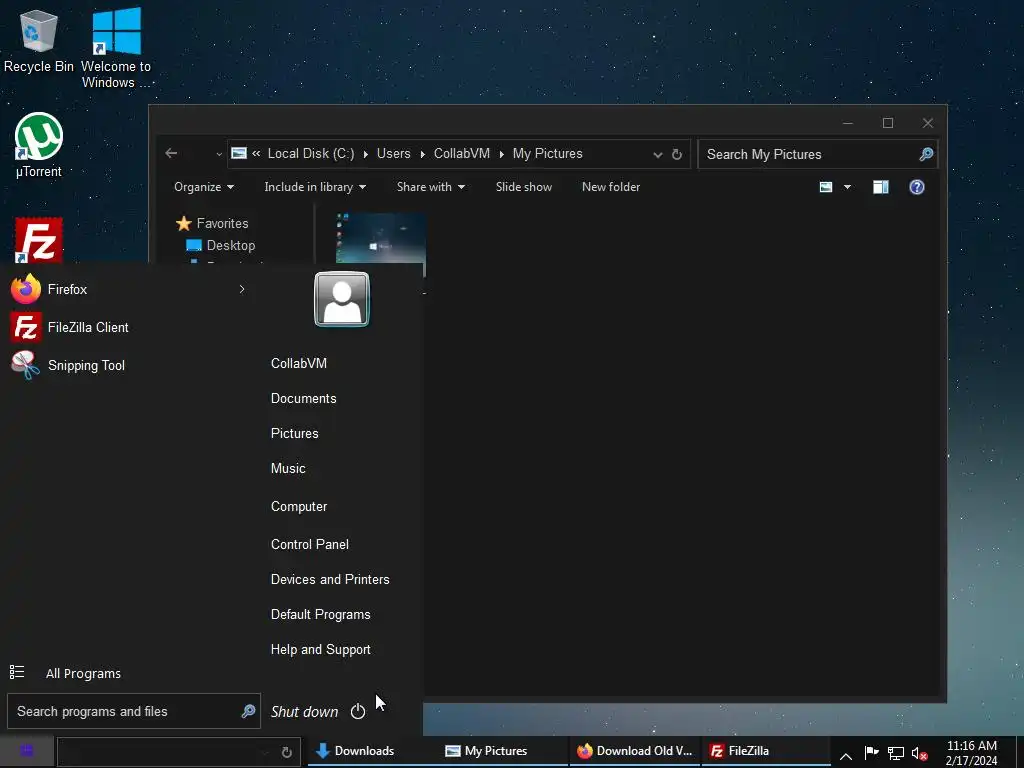Go back in My Pictures explorer
1024x768 pixels.
click(x=171, y=153)
